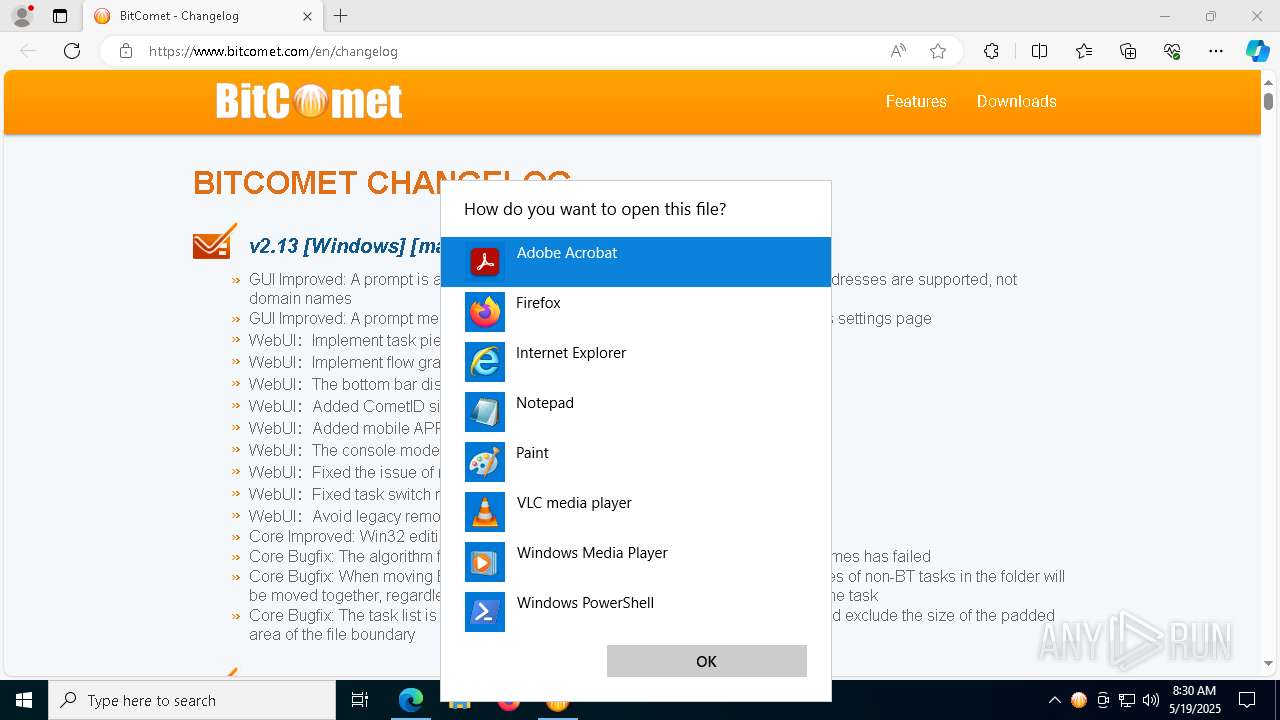Select the 'Windows PowerShell' label text
1280x720 pixels.
585,603
